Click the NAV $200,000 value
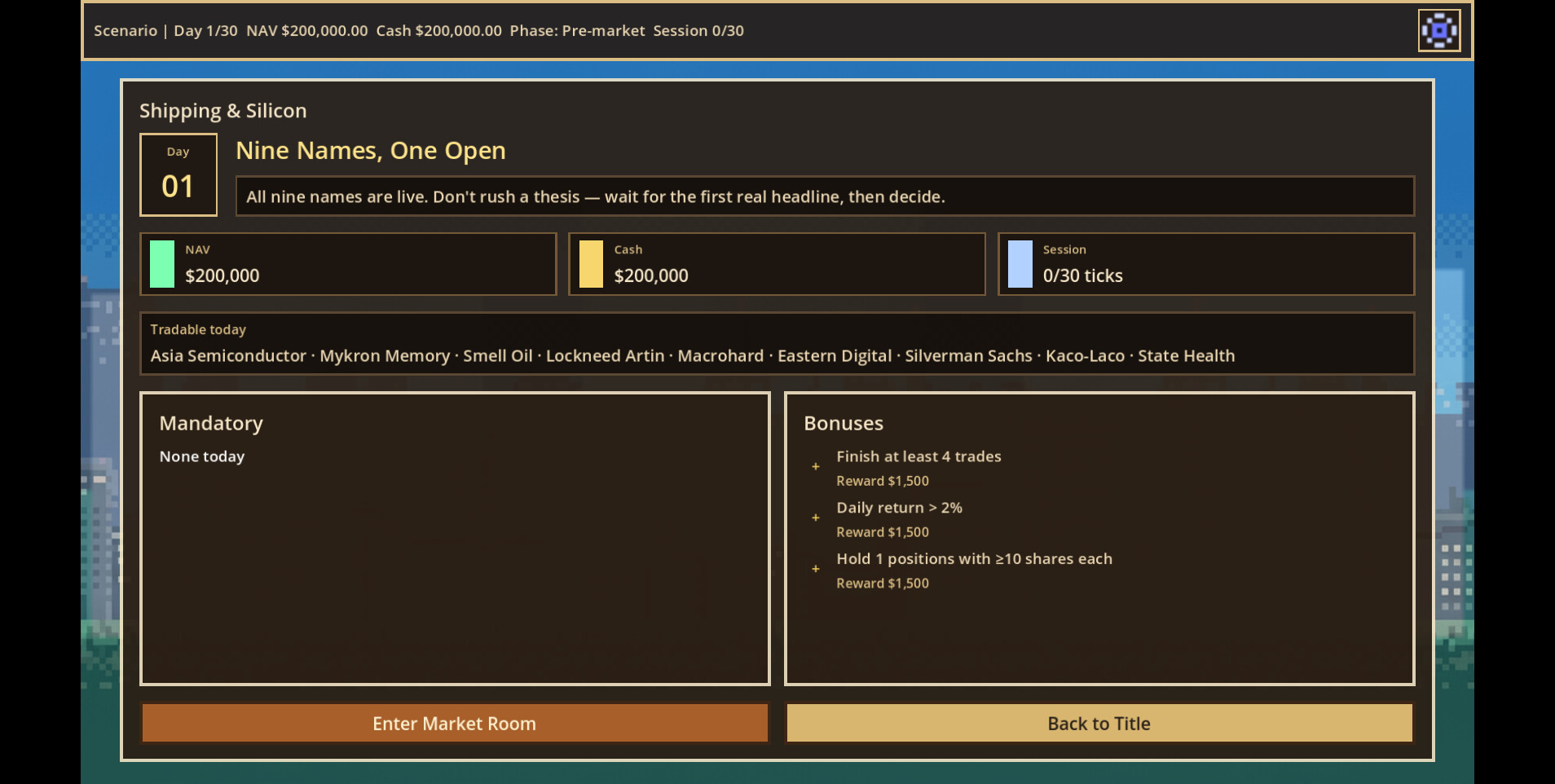 click(222, 276)
